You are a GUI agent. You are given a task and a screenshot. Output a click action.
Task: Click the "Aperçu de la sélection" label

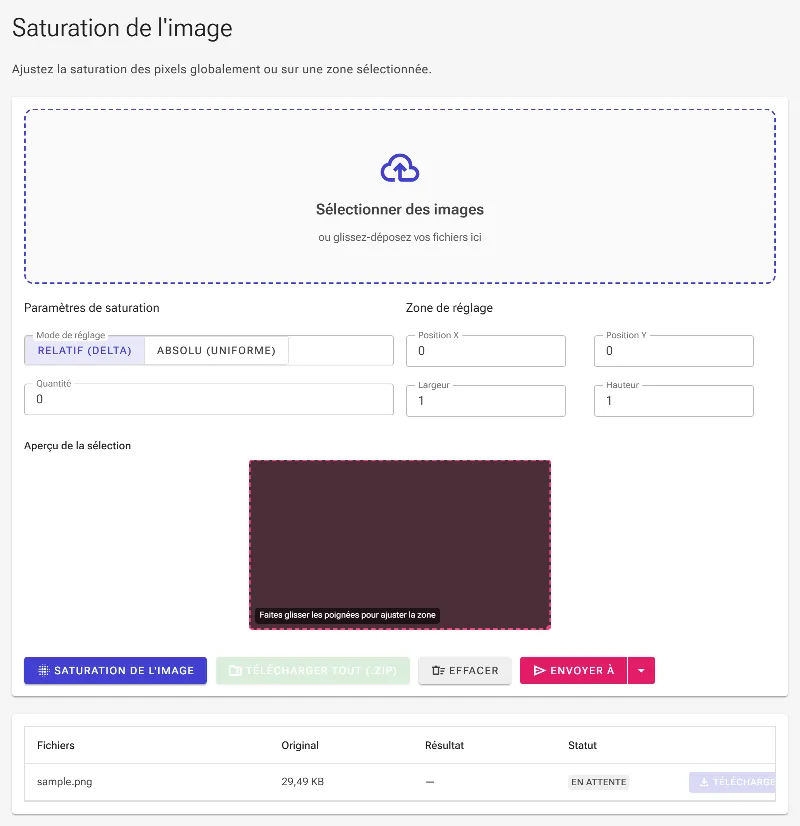pos(77,446)
